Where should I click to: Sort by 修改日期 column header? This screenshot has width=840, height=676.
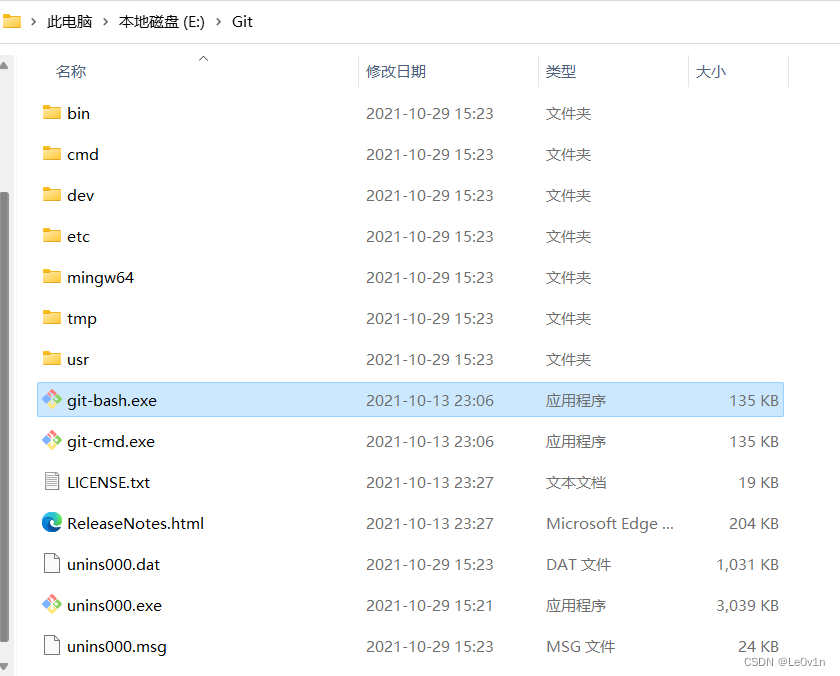click(396, 71)
